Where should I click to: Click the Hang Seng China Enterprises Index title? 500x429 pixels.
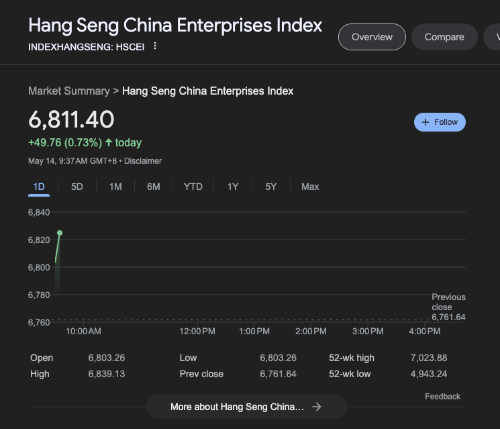(x=175, y=26)
